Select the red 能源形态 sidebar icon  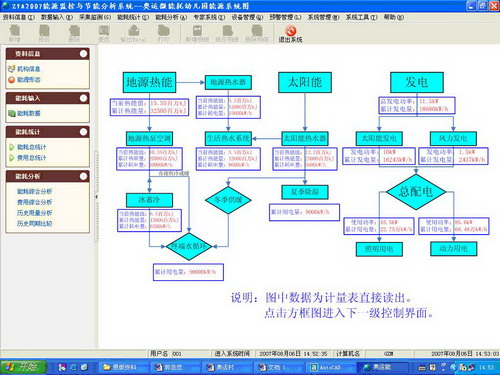(12, 80)
